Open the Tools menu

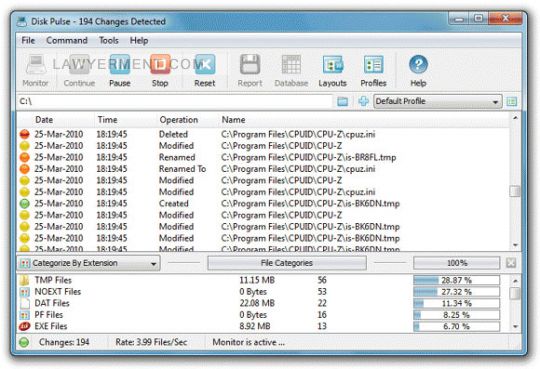109,41
